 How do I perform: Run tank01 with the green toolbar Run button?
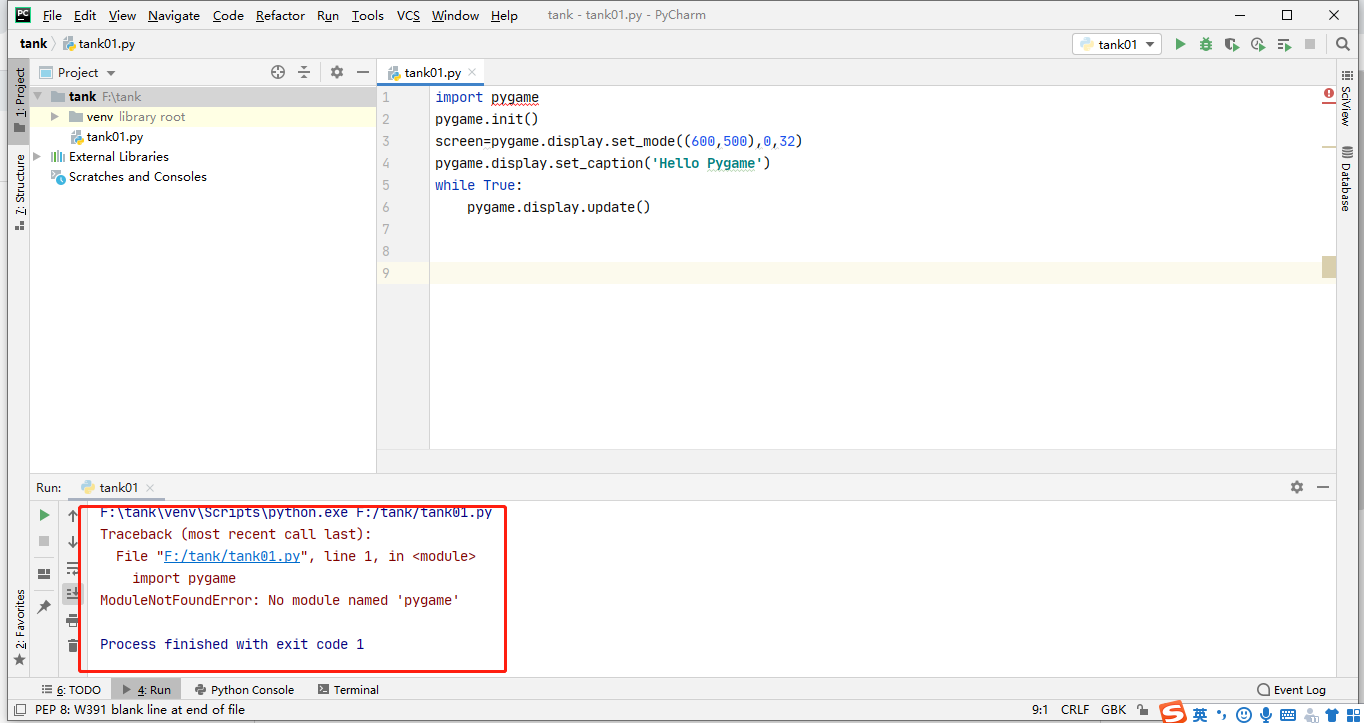click(x=1180, y=44)
